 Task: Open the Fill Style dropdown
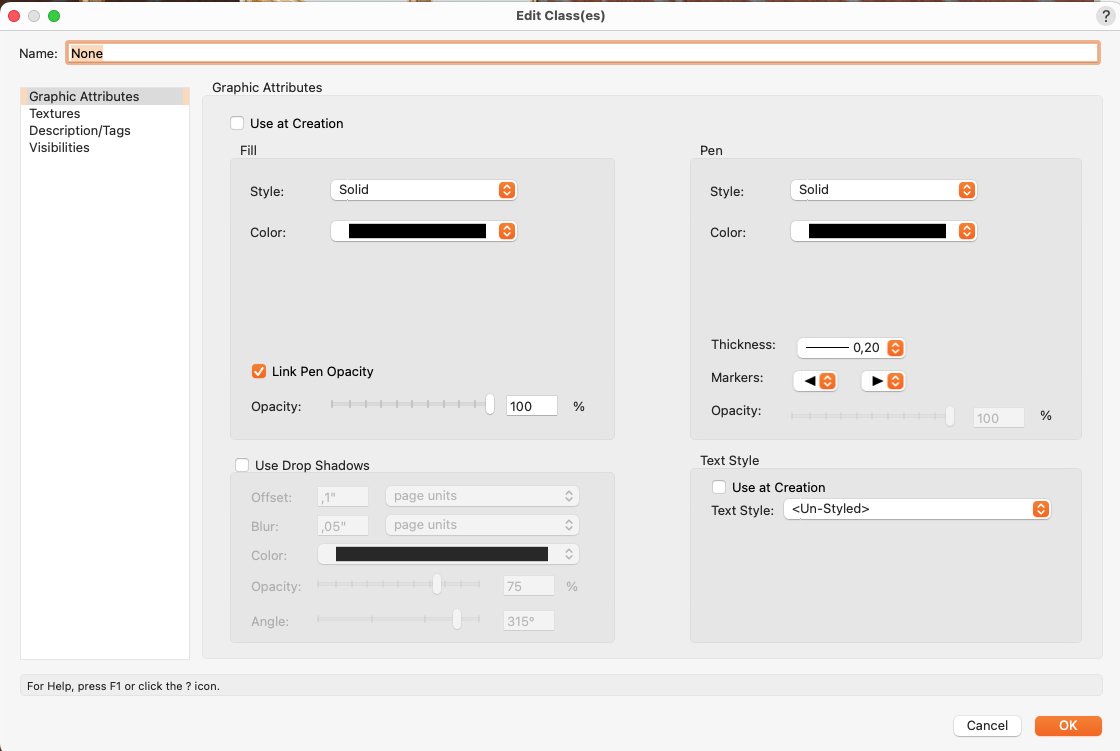tap(423, 190)
